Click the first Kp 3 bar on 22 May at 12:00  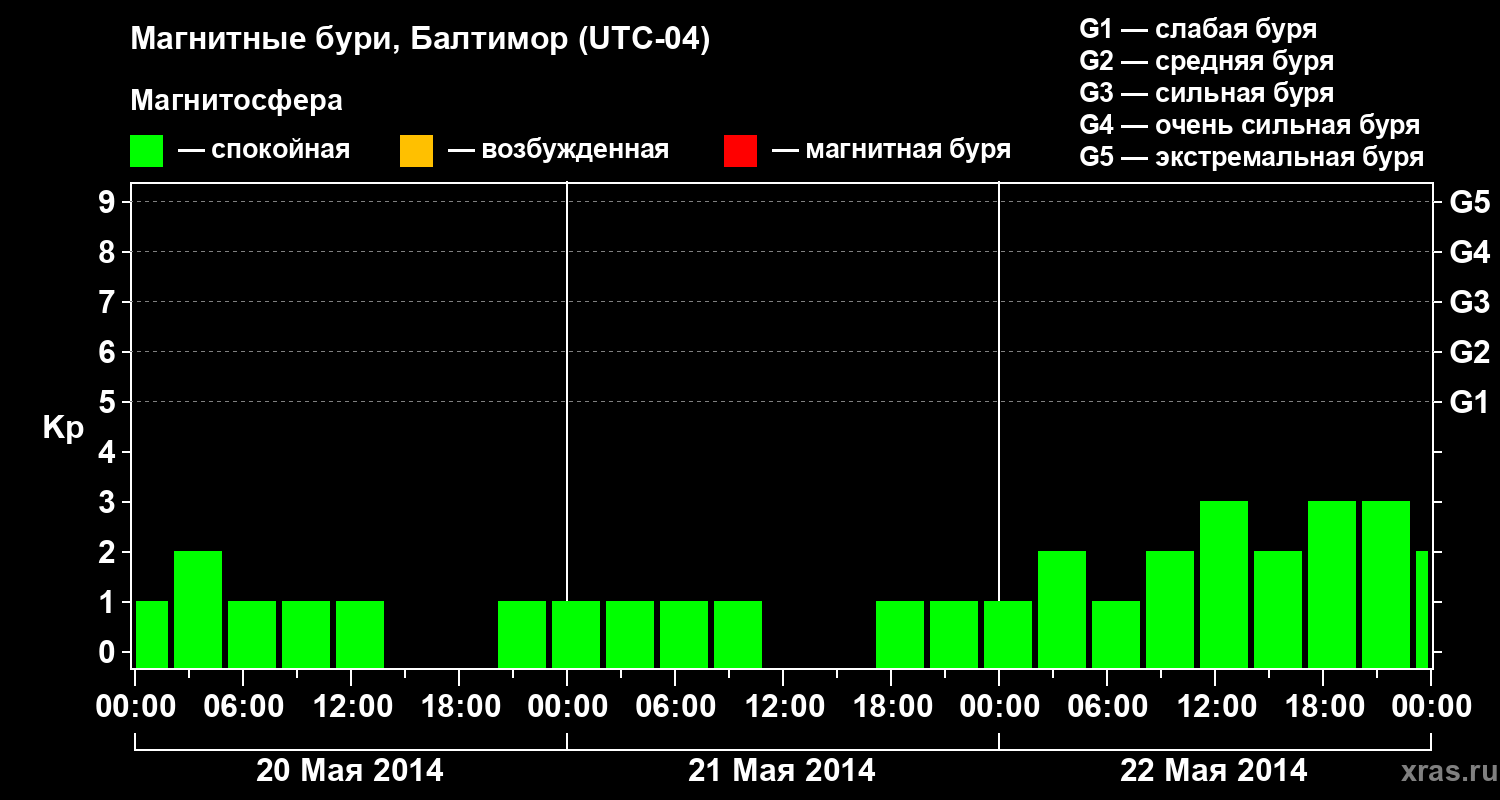point(1224,584)
